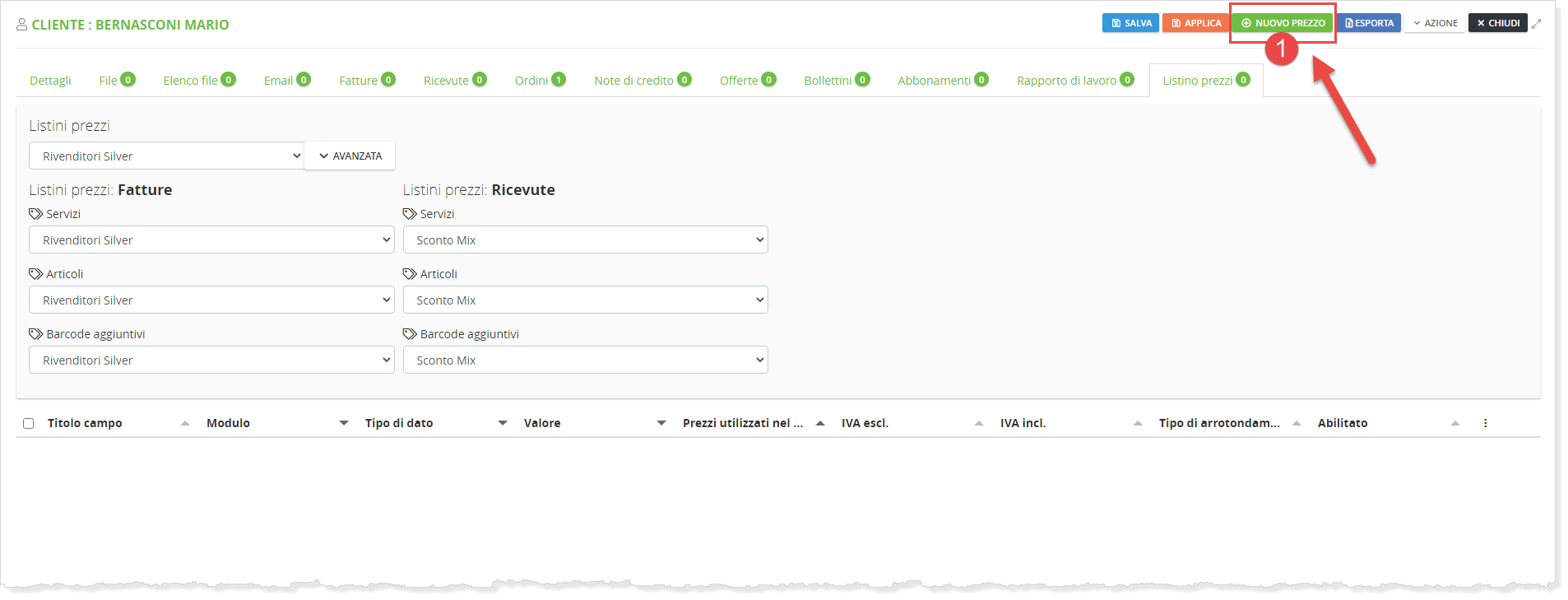The width and height of the screenshot is (1568, 600).
Task: Click the expand fullscreen arrows icon
Action: point(1537,24)
